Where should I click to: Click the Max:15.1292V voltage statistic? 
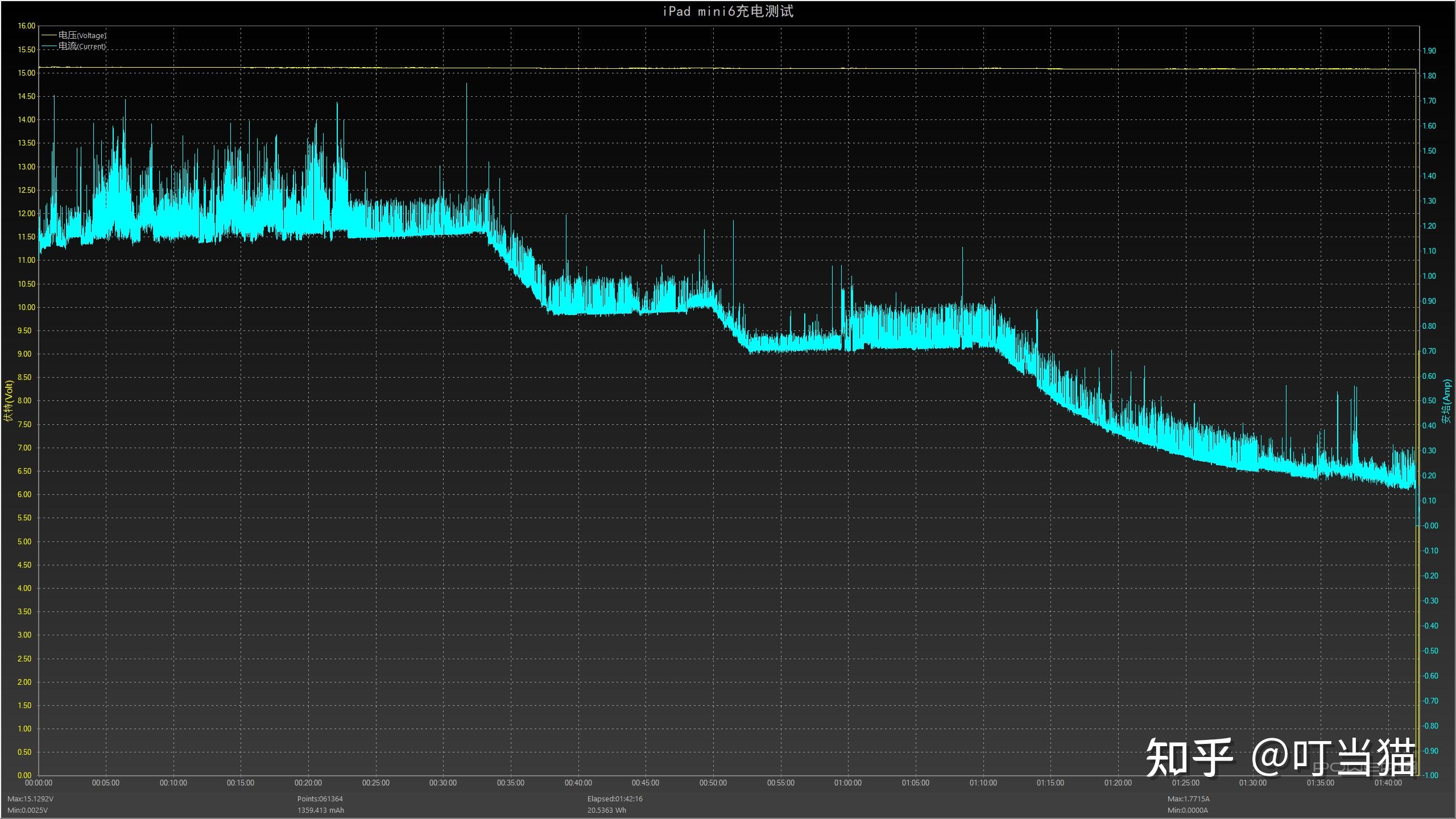click(x=31, y=799)
